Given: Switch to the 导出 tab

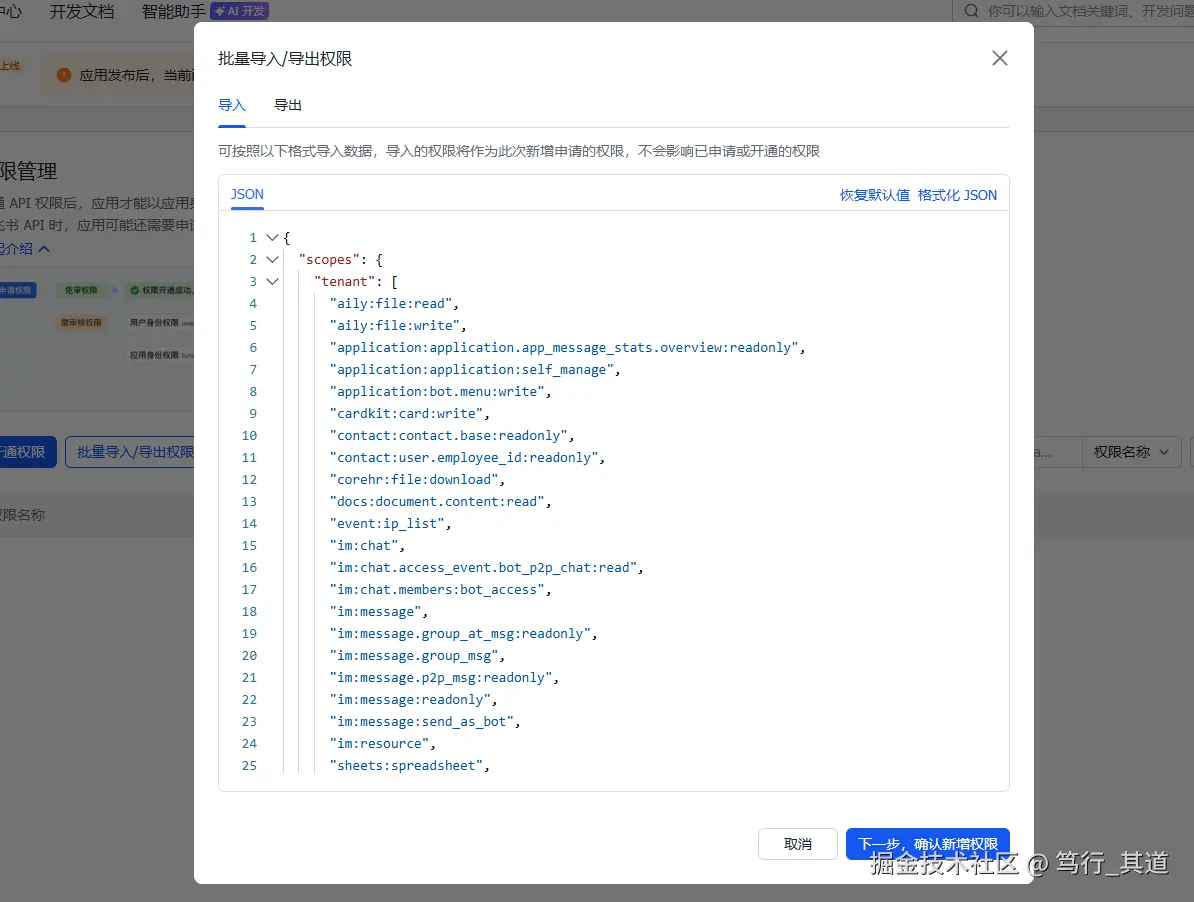Looking at the screenshot, I should 287,104.
